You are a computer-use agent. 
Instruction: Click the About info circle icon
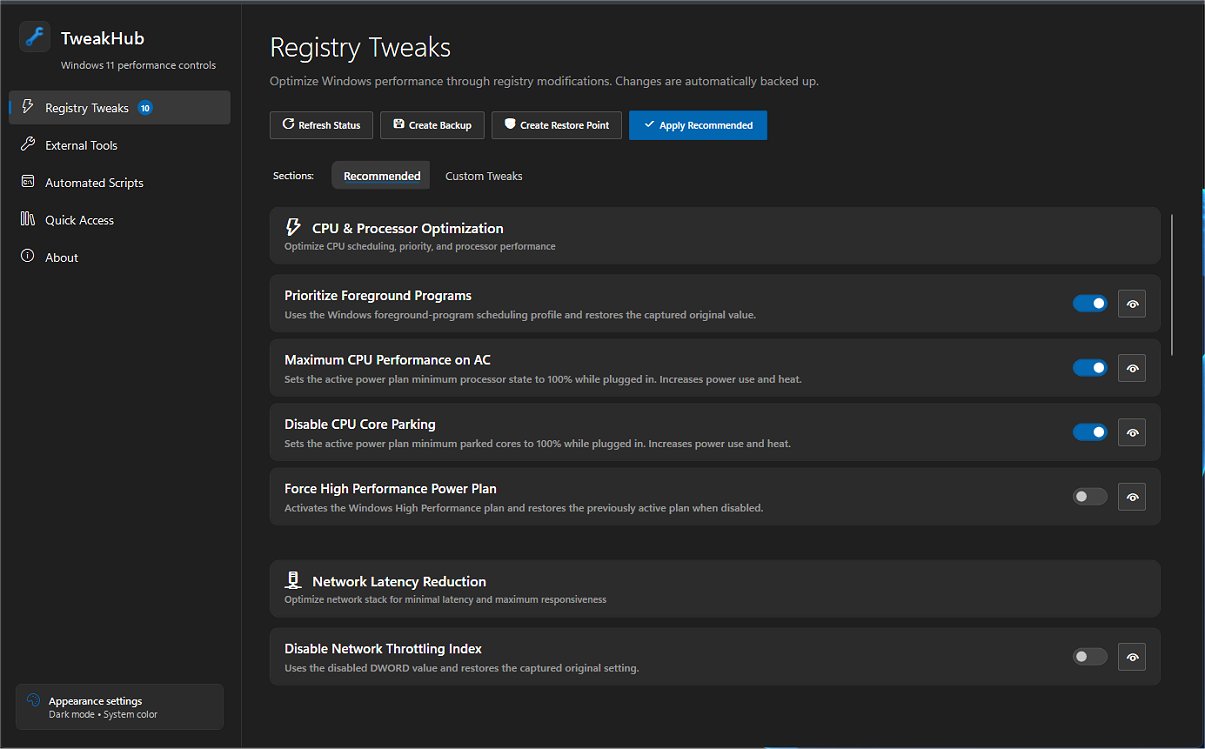pos(28,257)
